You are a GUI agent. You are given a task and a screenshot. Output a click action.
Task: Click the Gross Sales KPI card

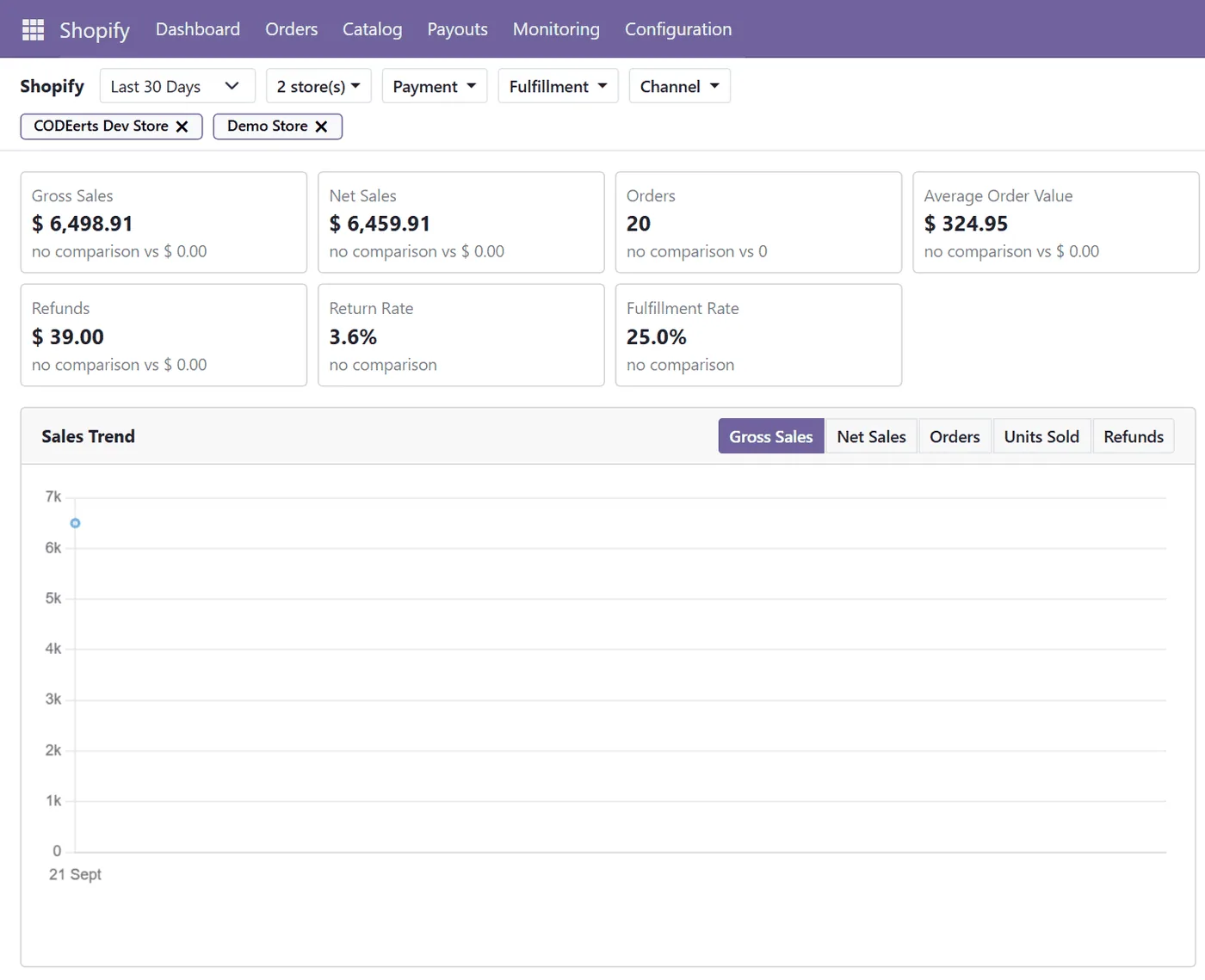click(164, 223)
